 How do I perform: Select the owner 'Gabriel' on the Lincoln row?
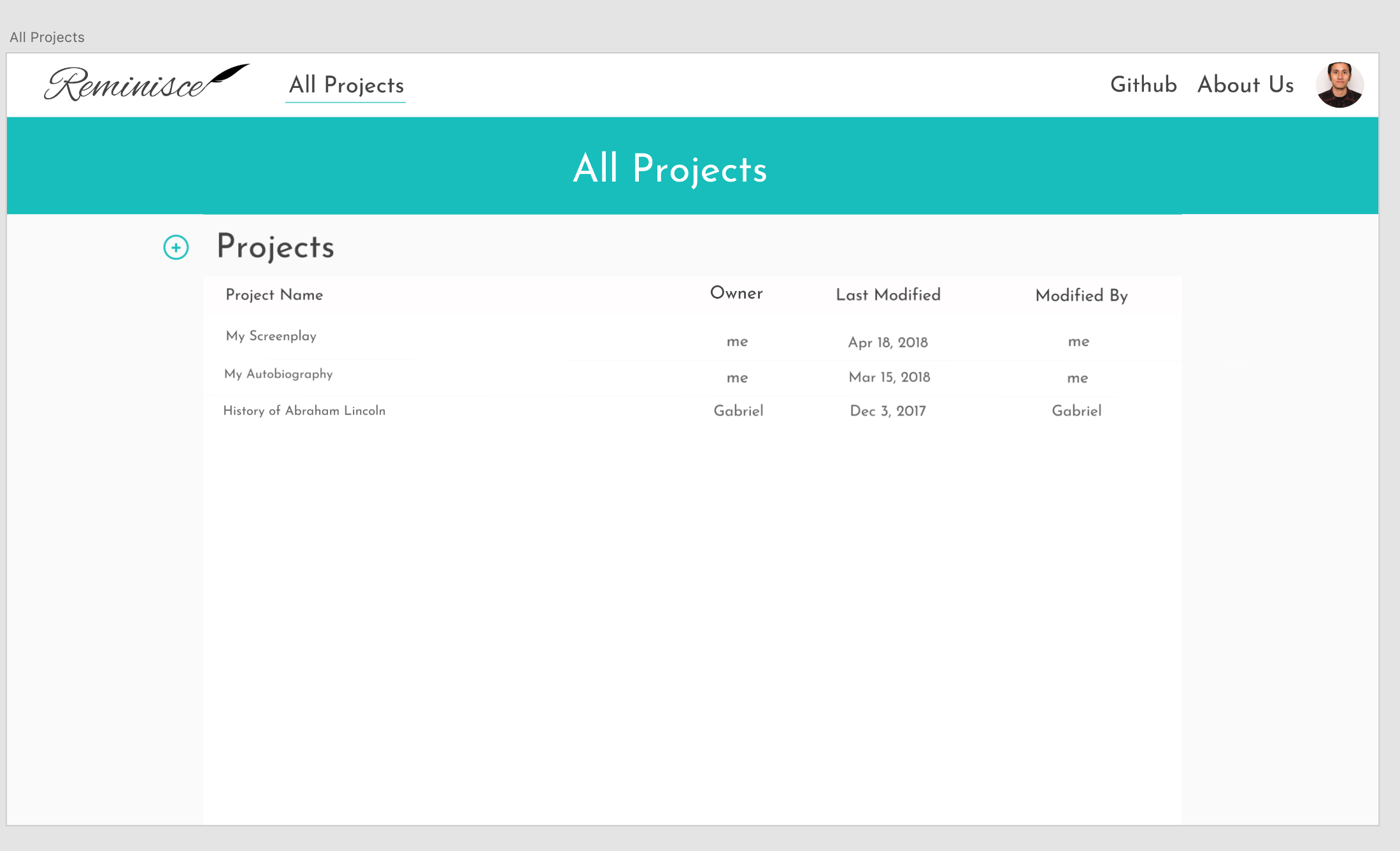tap(739, 411)
